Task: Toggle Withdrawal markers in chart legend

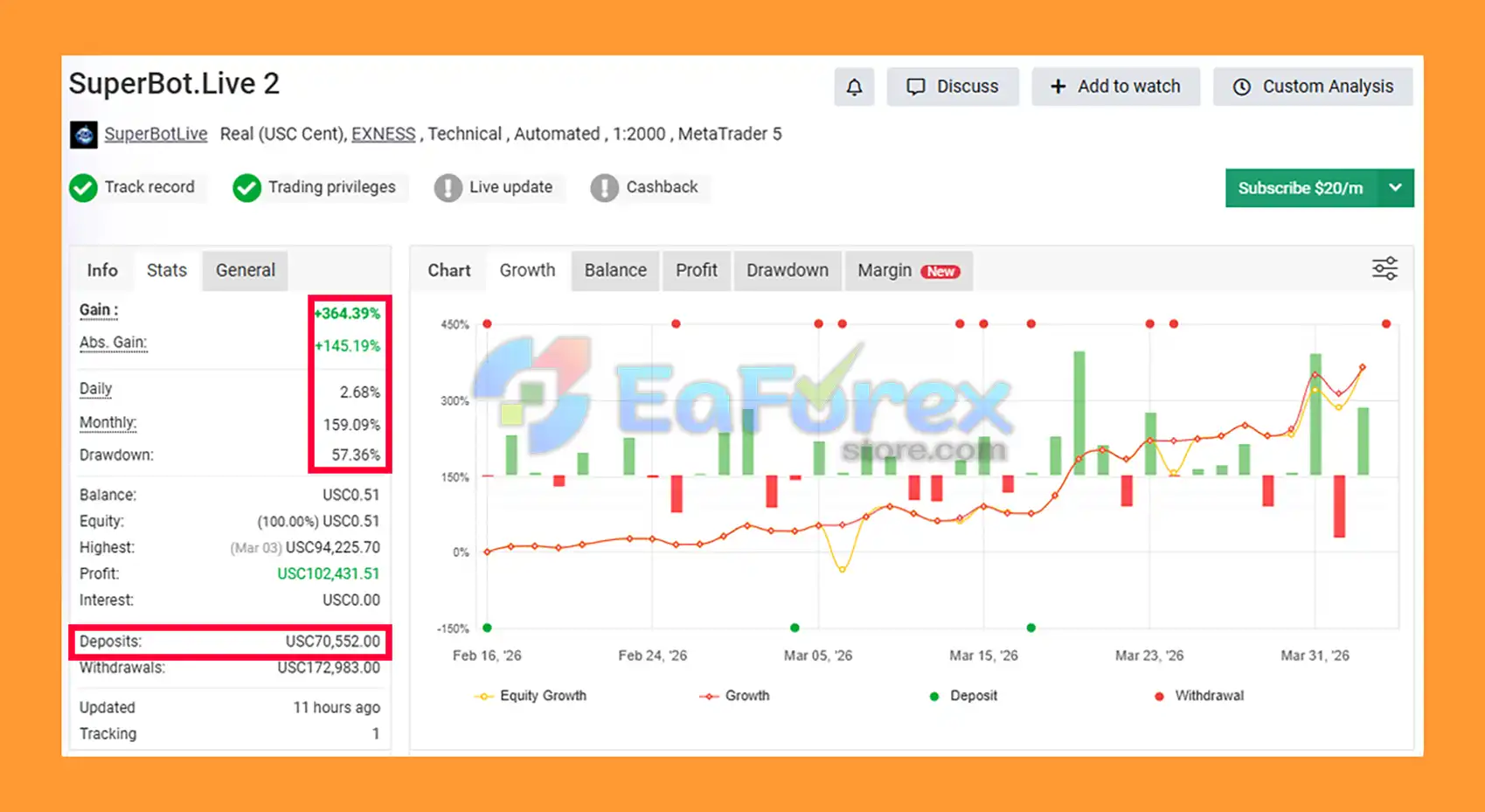Action: (x=1199, y=696)
